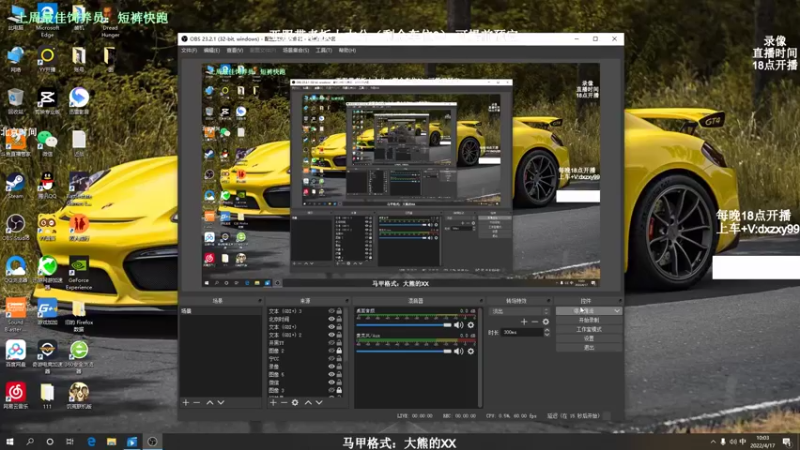Open the View (查看) menu
This screenshot has height=450, width=800.
[x=234, y=51]
